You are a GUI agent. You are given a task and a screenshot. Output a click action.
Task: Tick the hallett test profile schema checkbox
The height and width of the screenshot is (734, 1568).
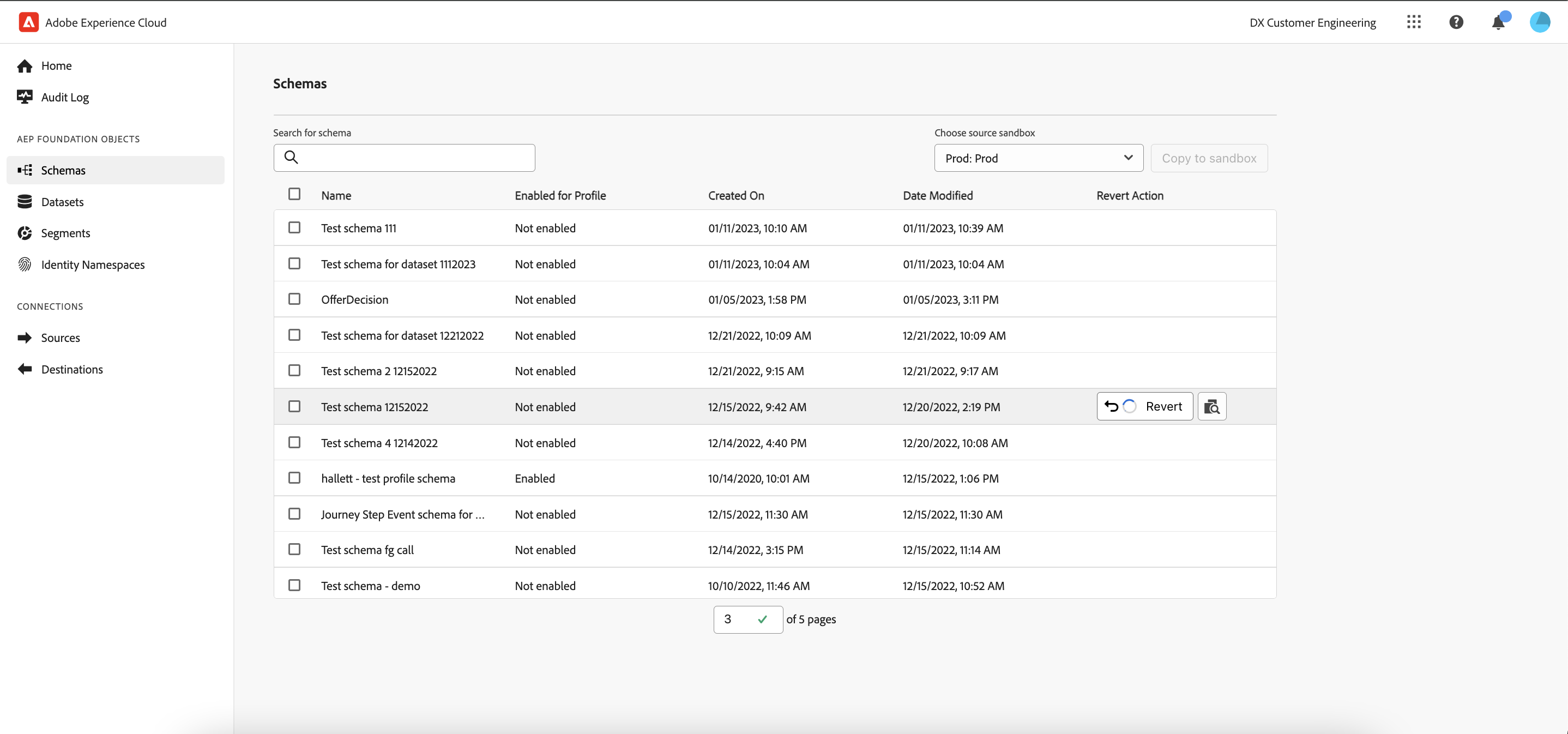pyautogui.click(x=294, y=478)
